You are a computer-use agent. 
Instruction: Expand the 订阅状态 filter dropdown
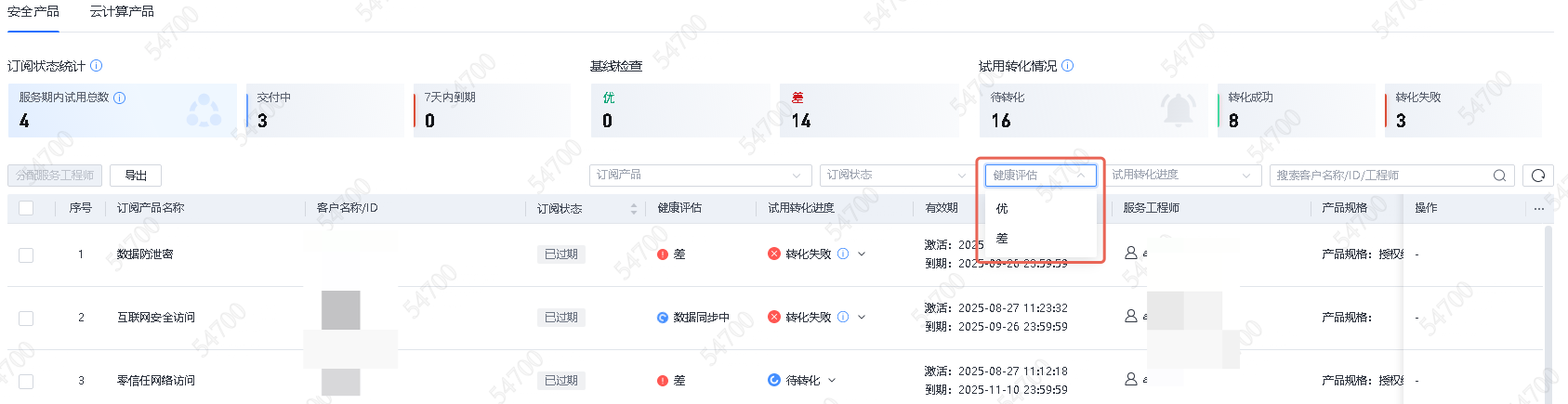[x=895, y=176]
